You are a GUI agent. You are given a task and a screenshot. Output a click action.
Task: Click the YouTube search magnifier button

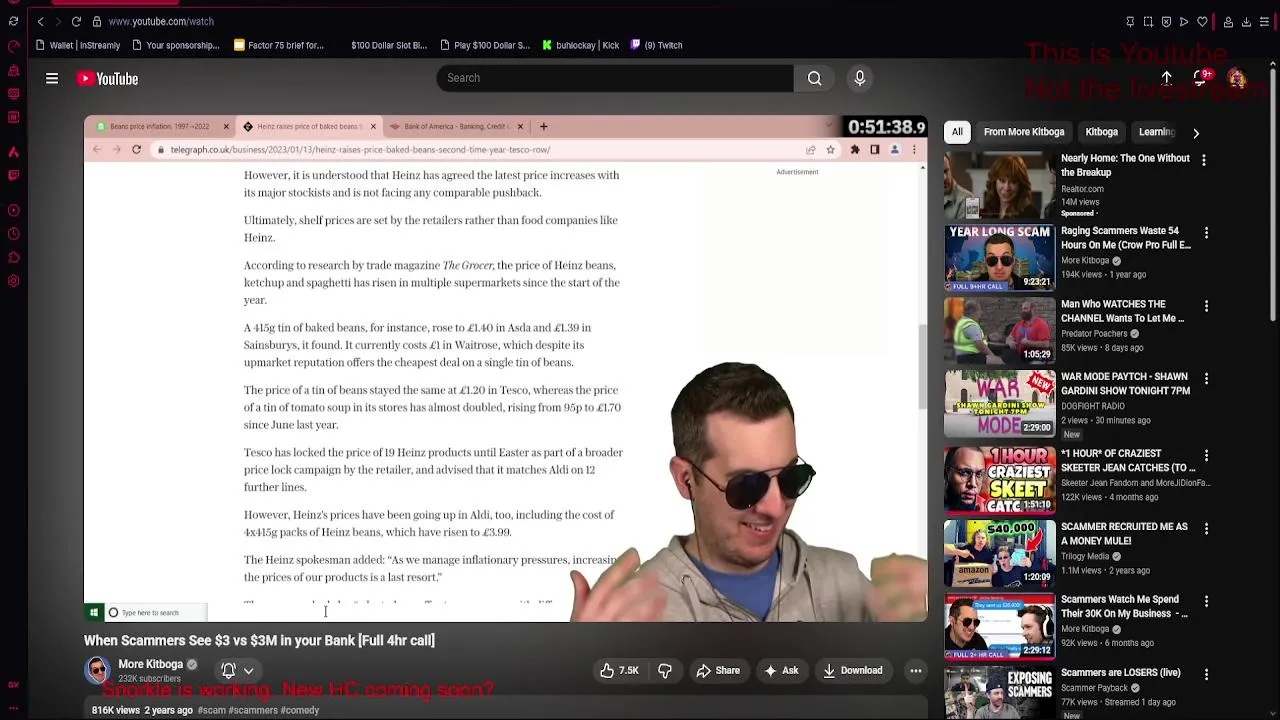[x=814, y=78]
